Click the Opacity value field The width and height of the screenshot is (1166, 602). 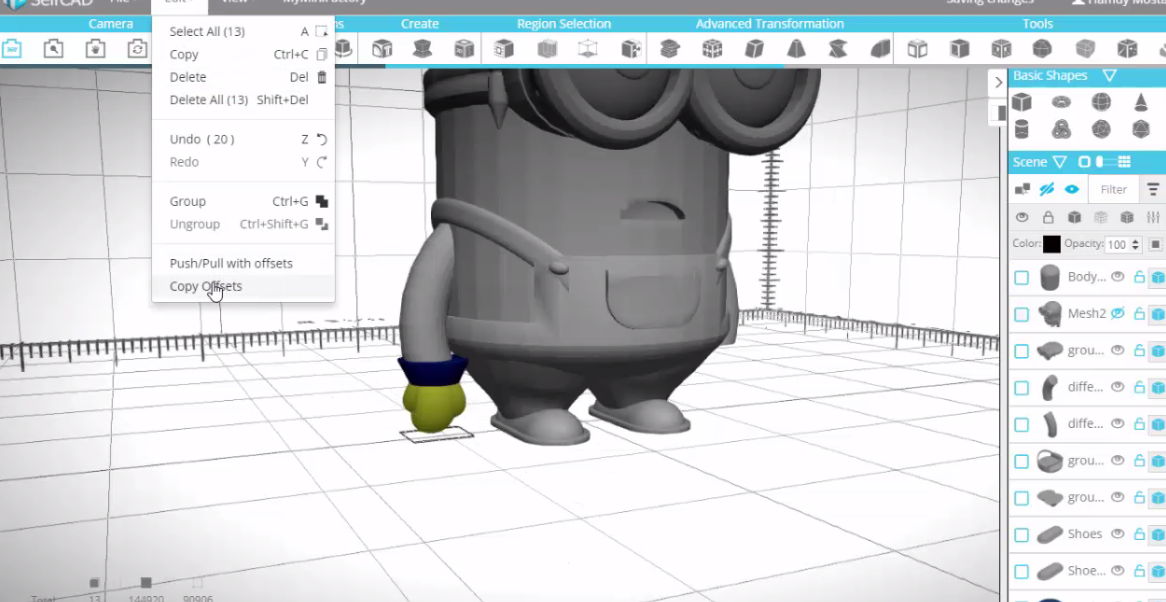[x=1118, y=245]
